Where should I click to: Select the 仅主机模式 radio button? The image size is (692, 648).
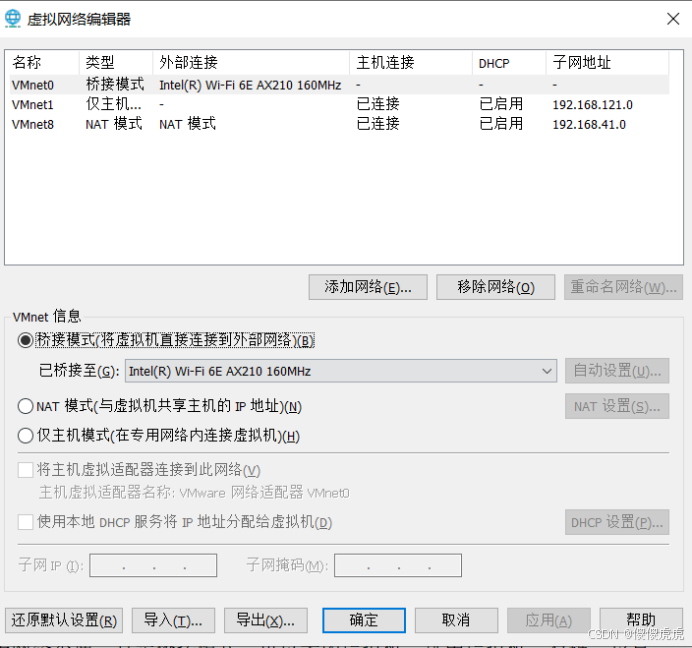[x=26, y=436]
